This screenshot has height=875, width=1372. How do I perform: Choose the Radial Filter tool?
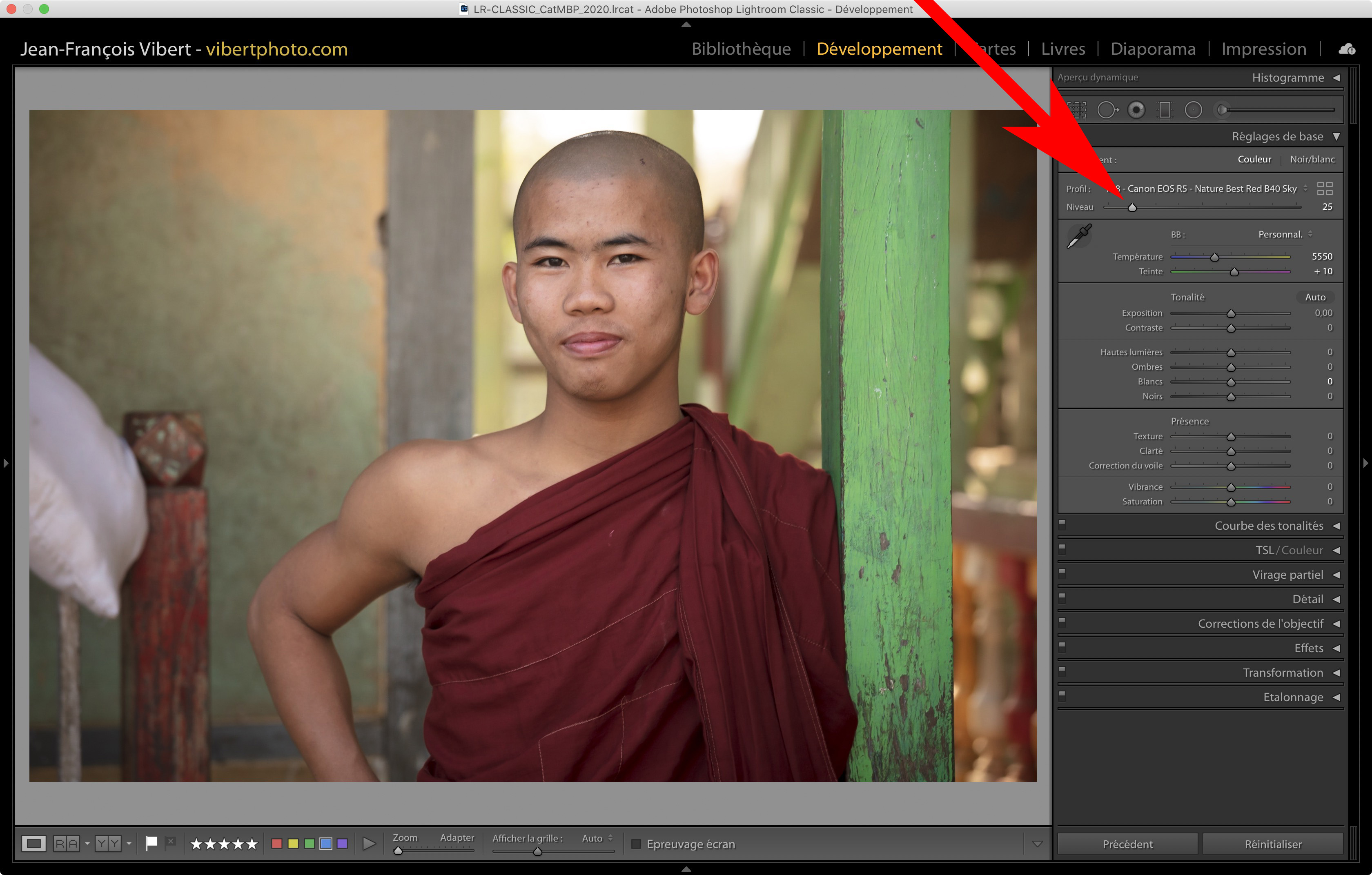[1193, 110]
